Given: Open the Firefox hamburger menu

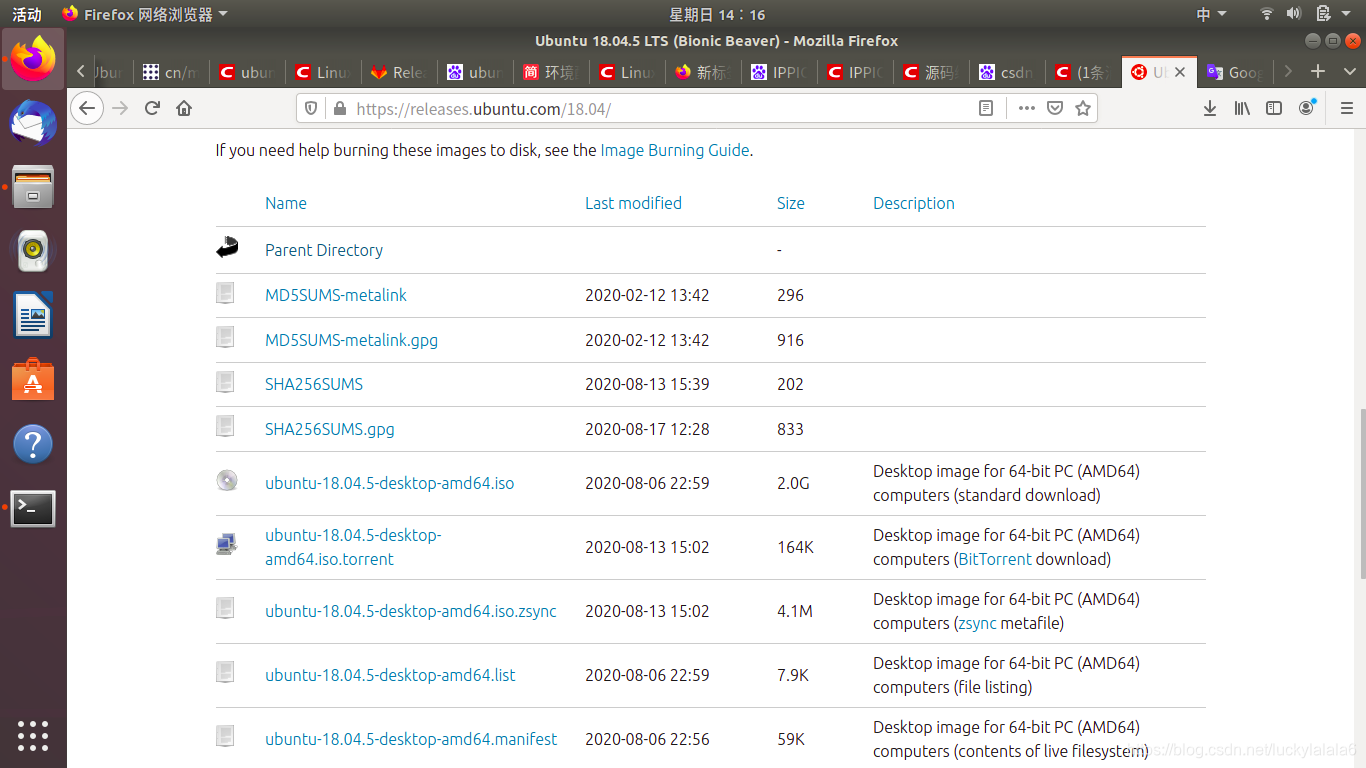Looking at the screenshot, I should click(1345, 107).
